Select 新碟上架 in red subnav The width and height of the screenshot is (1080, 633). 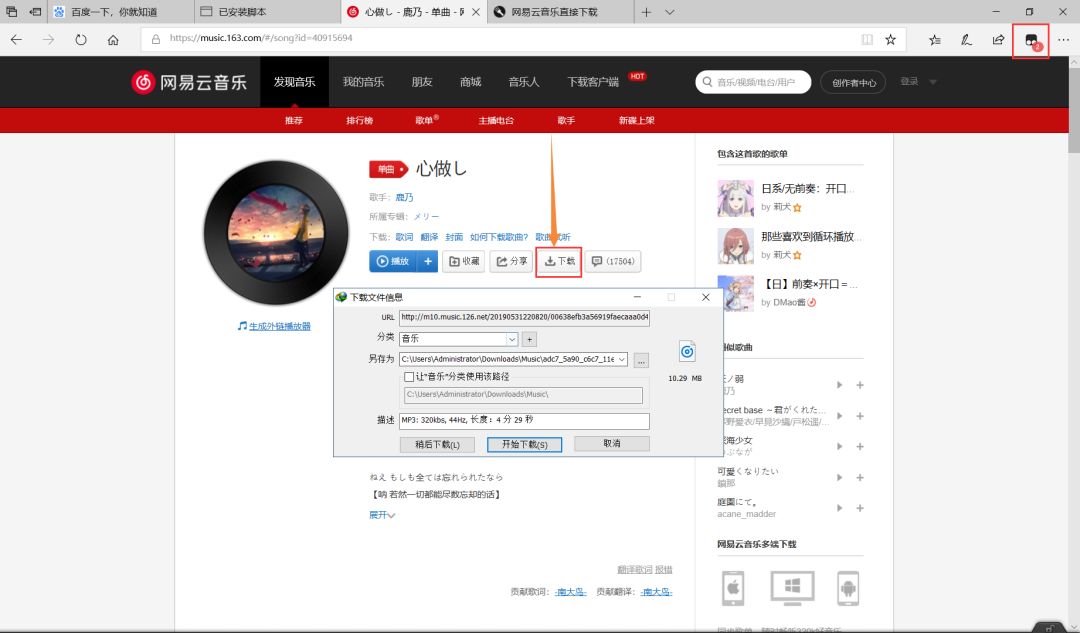(636, 121)
